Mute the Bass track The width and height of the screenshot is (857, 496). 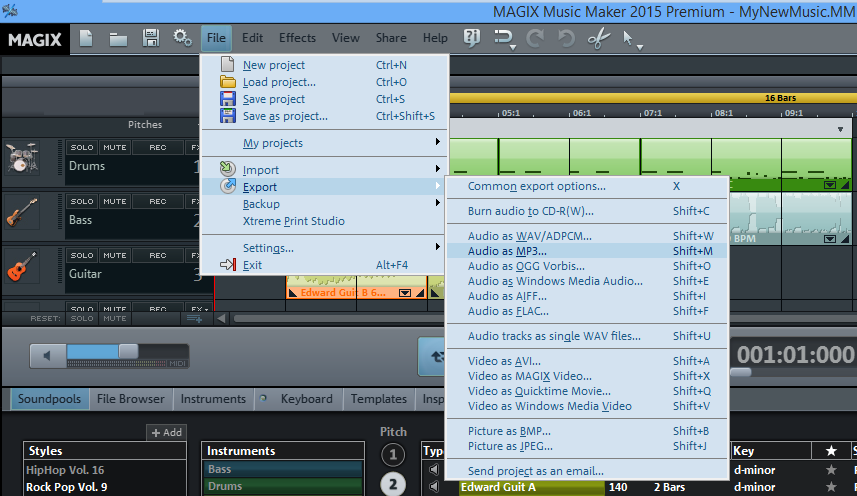(115, 202)
